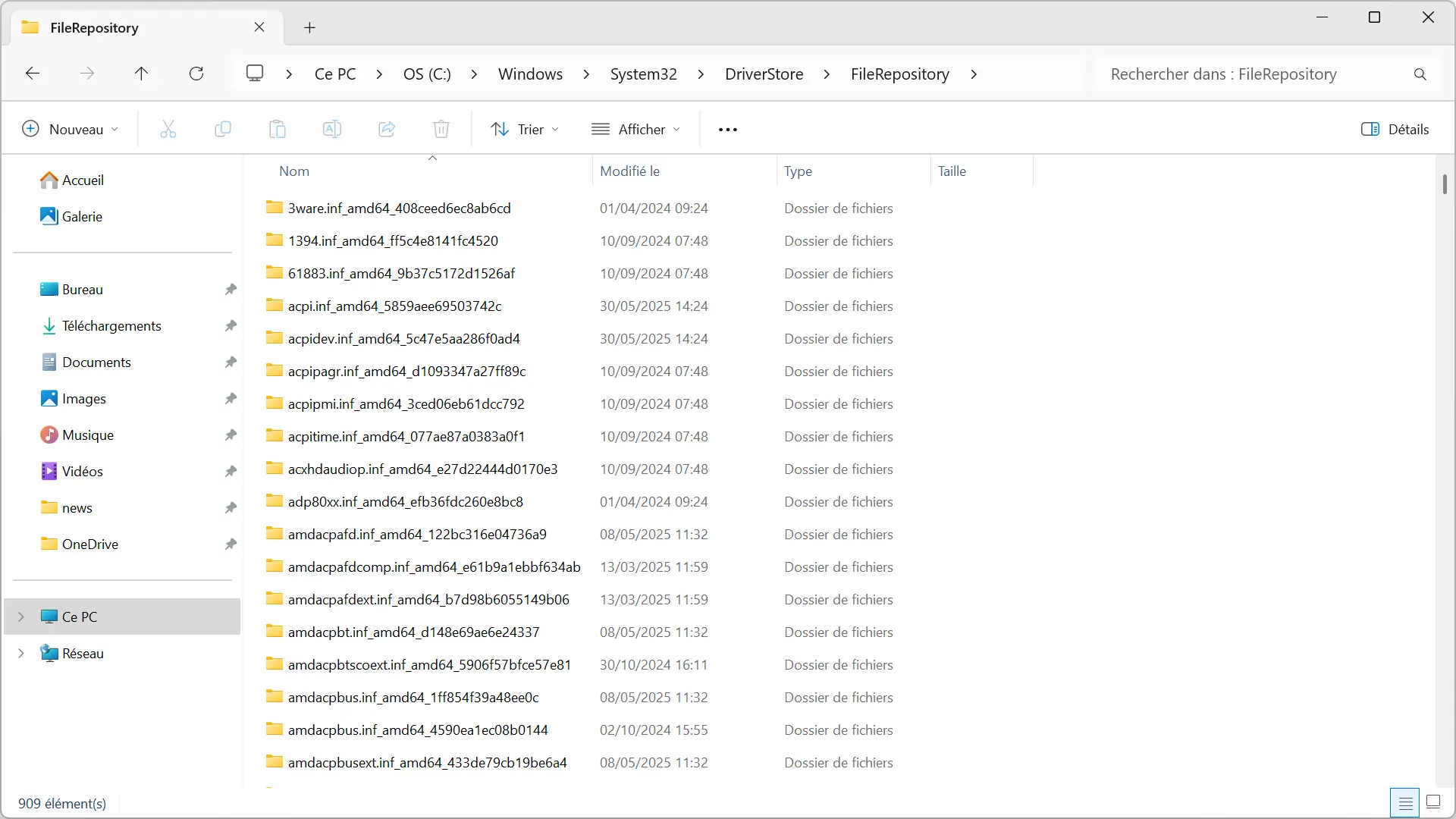Select folder acpi.inf_amd64_5859aee69503742c
Viewport: 1456px width, 819px height.
coord(394,306)
